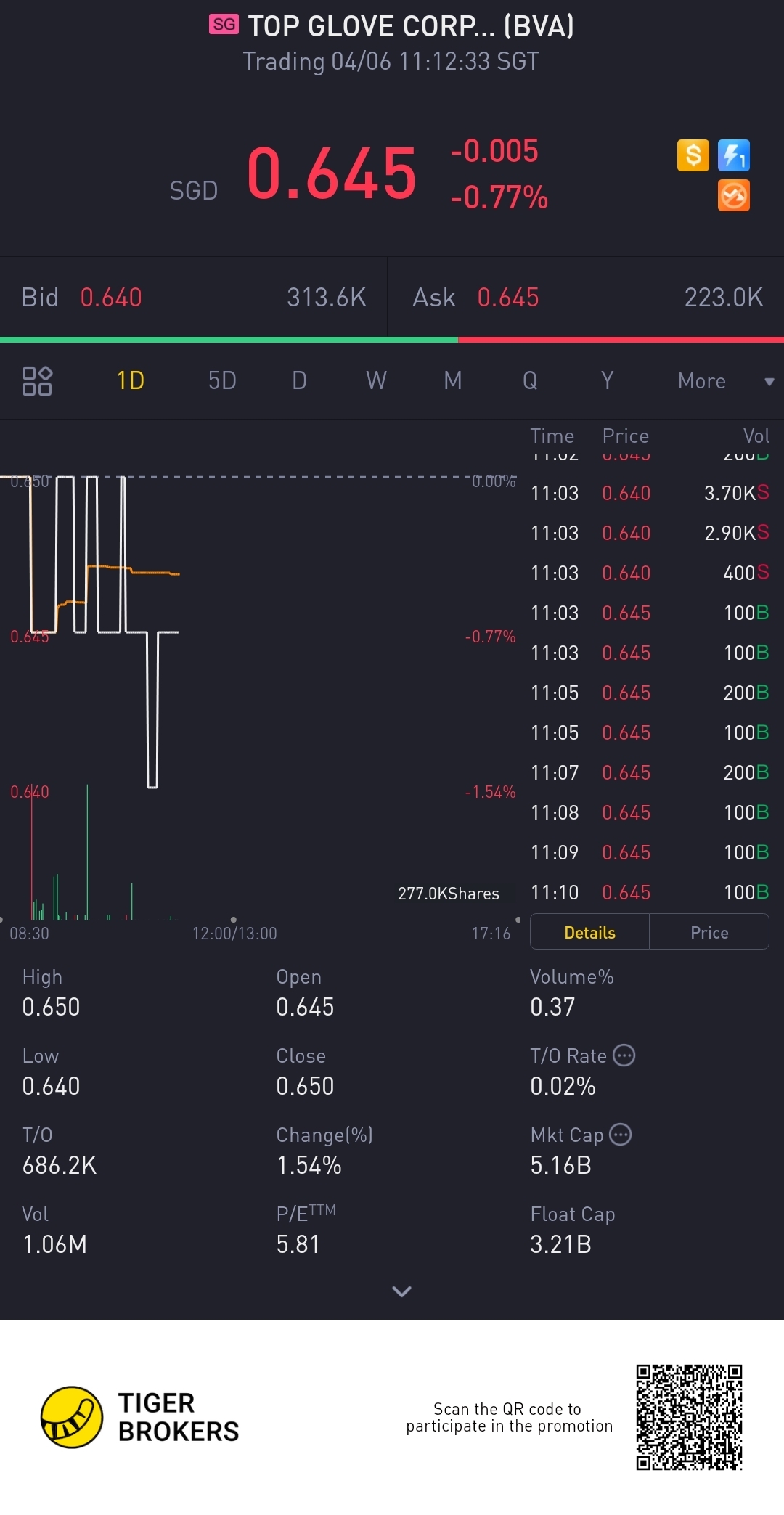
Task: Open the More timeframe dropdown
Action: click(725, 381)
